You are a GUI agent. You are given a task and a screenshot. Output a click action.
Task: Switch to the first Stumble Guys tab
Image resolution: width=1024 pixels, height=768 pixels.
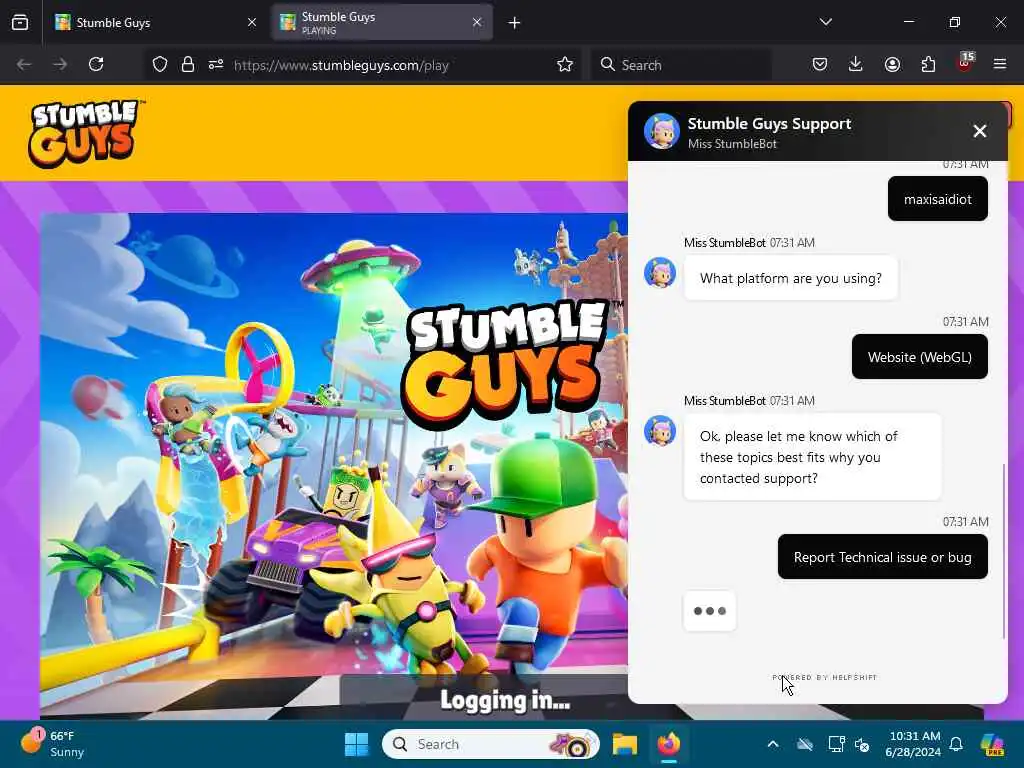point(155,23)
